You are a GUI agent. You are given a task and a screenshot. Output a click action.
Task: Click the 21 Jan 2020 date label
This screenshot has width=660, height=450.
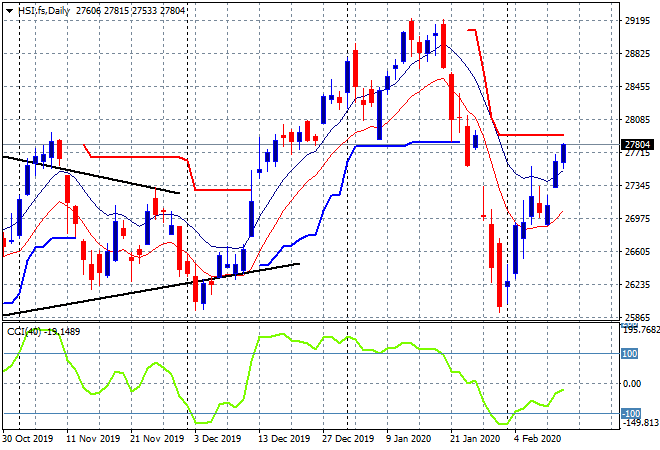click(475, 439)
